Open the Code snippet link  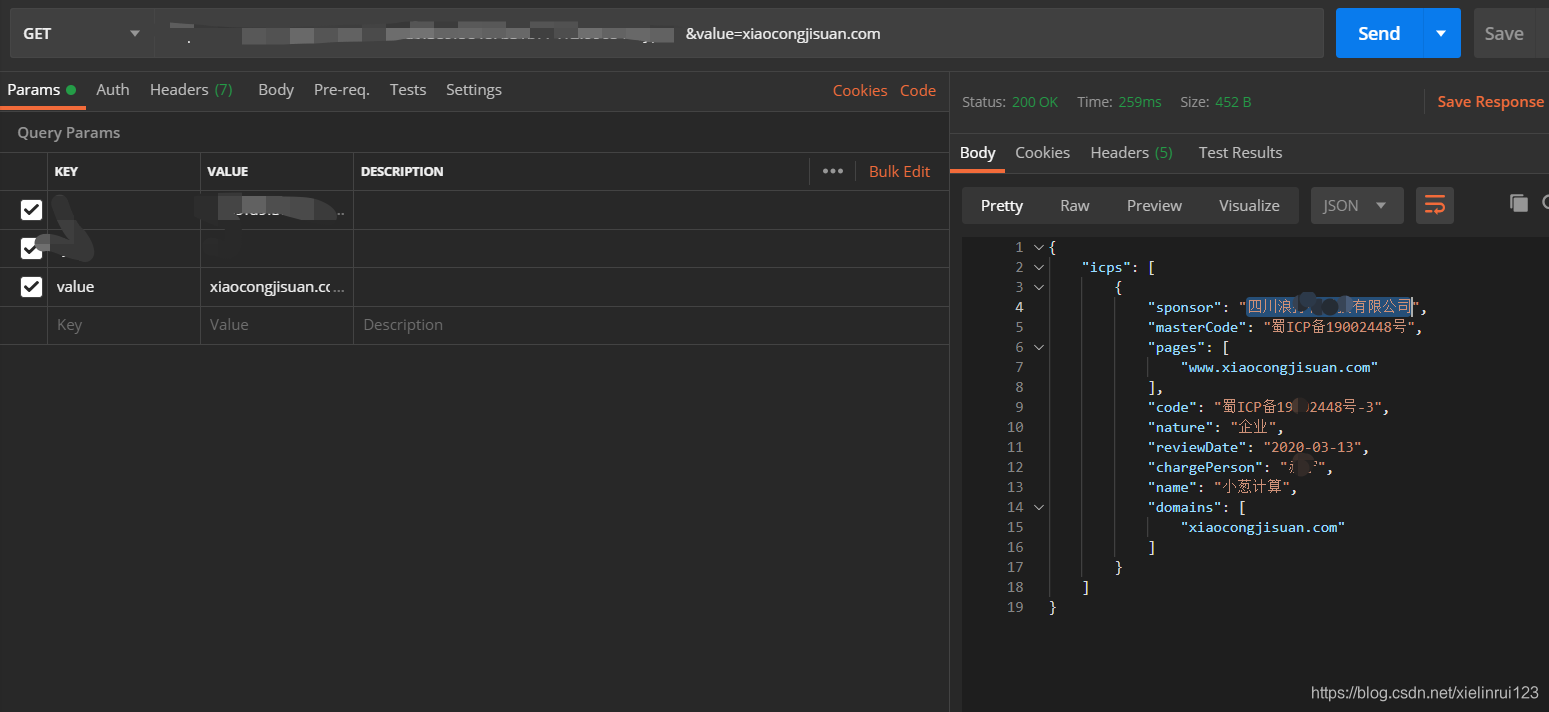click(918, 90)
